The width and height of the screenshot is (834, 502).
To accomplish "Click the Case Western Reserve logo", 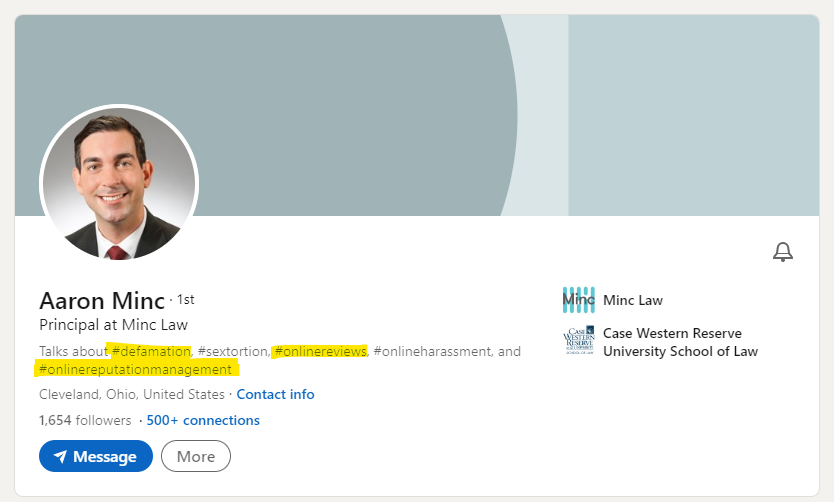I will pos(578,342).
